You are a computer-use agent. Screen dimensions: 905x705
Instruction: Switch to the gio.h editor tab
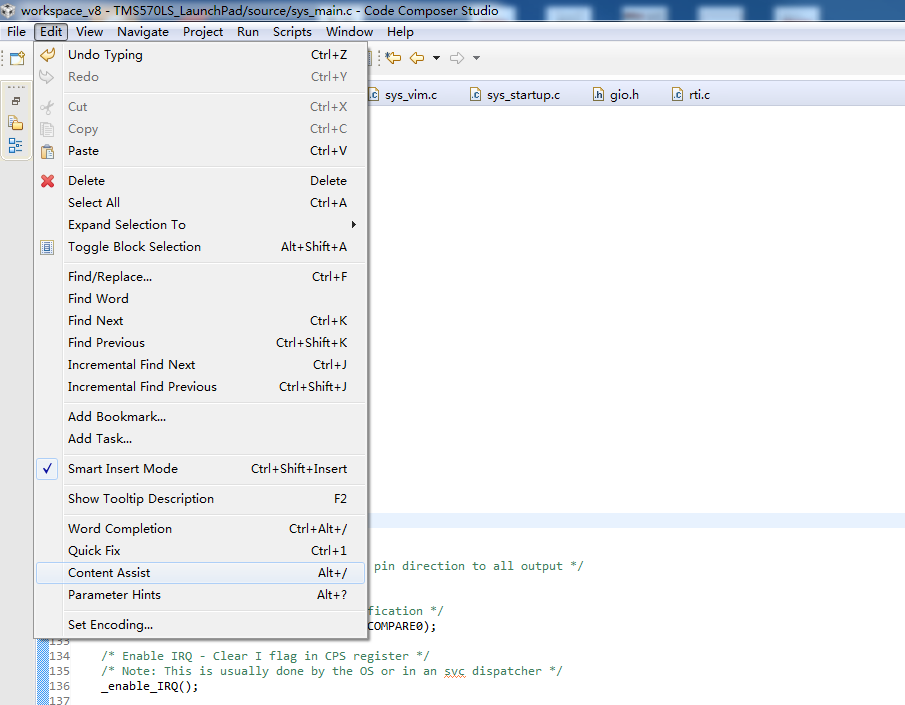tap(616, 95)
